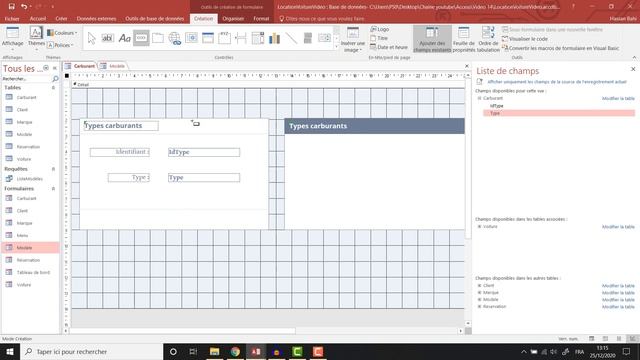Screen dimensions: 640x360
Task: Save the database with the save icon
Action: point(11,6)
